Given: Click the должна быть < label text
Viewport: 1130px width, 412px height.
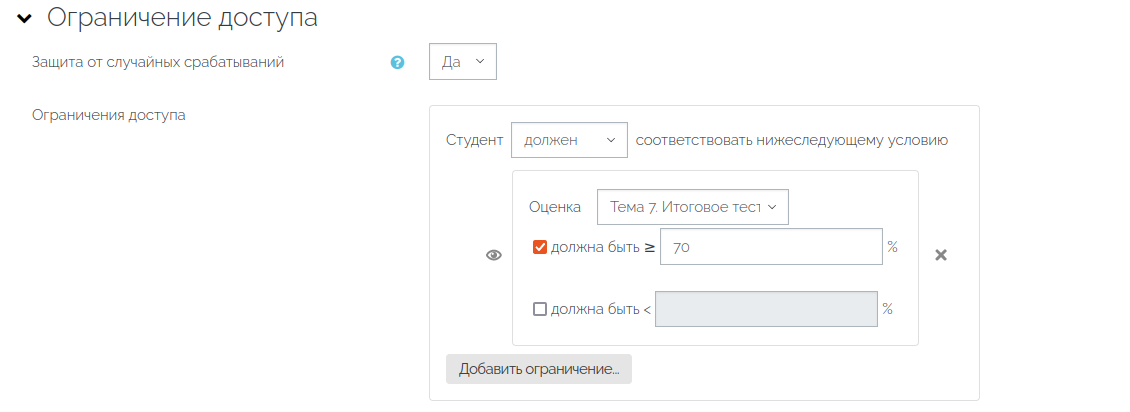Looking at the screenshot, I should tap(601, 310).
